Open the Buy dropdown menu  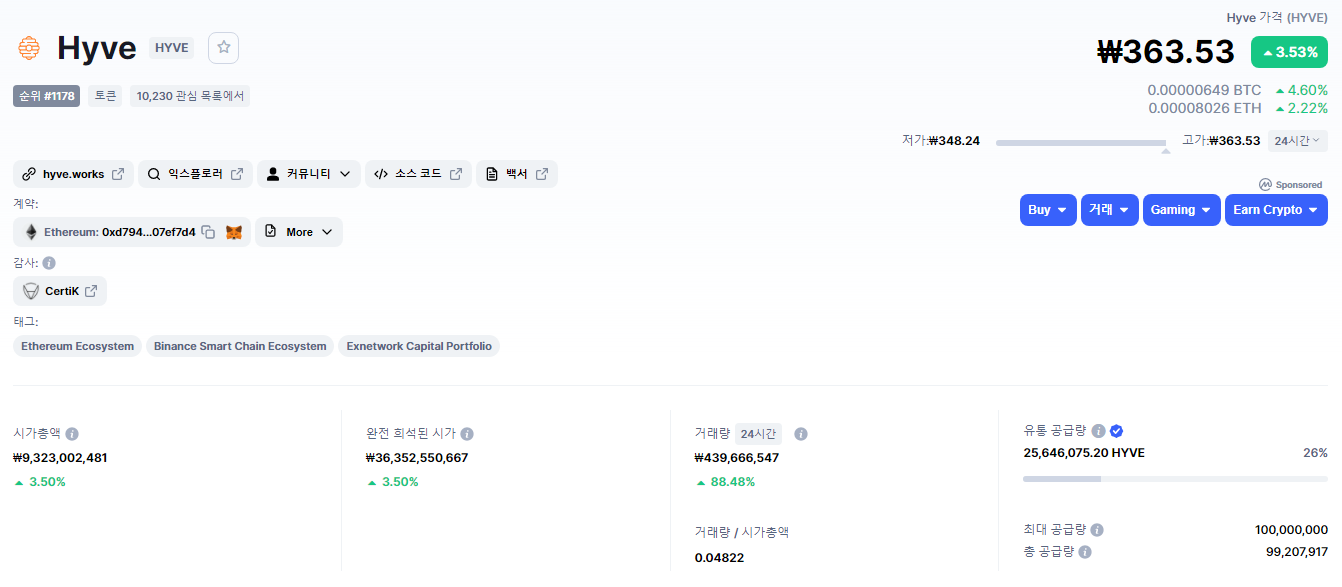[x=1048, y=210]
